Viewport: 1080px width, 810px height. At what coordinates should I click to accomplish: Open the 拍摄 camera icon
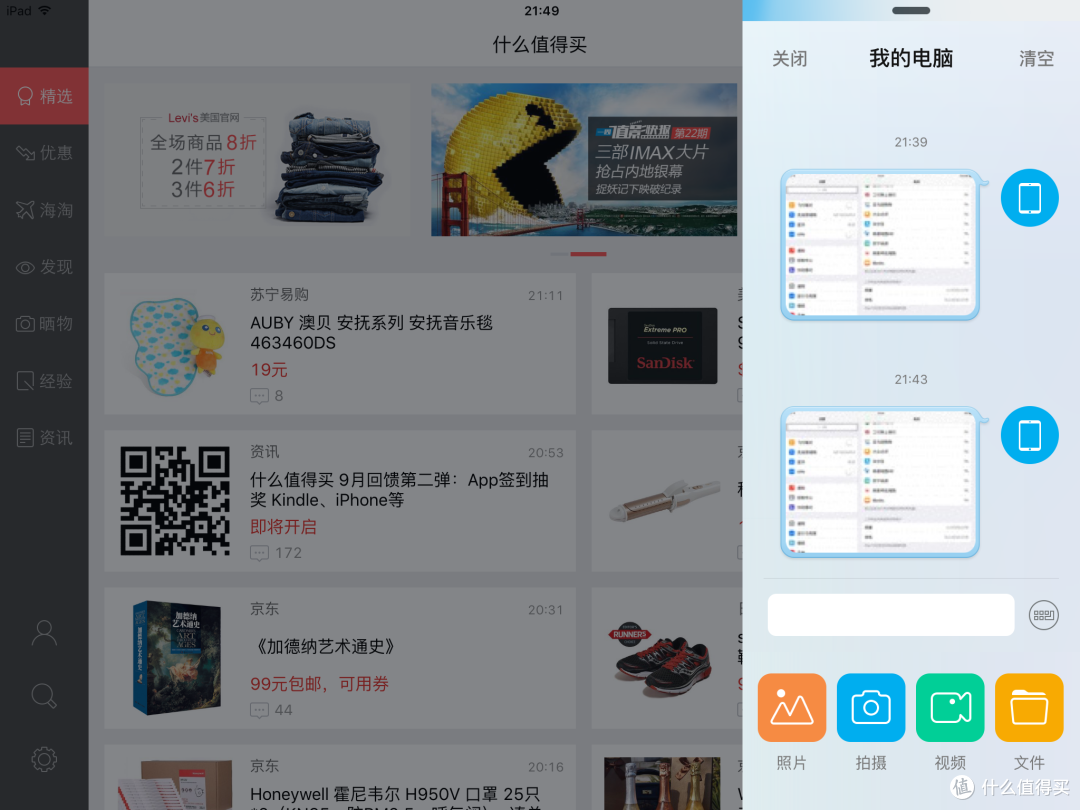click(x=871, y=707)
